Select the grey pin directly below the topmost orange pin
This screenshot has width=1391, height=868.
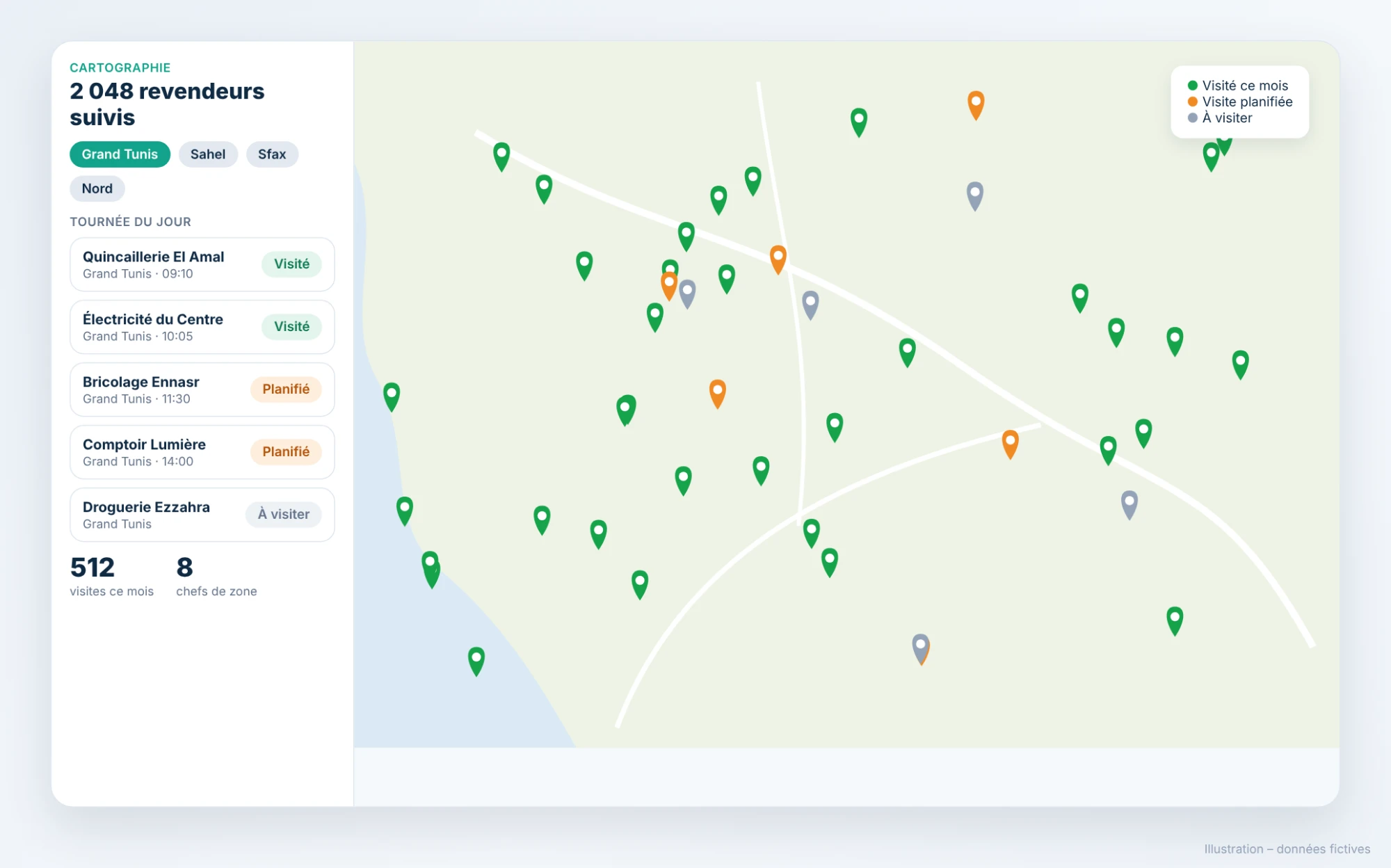[x=975, y=195]
